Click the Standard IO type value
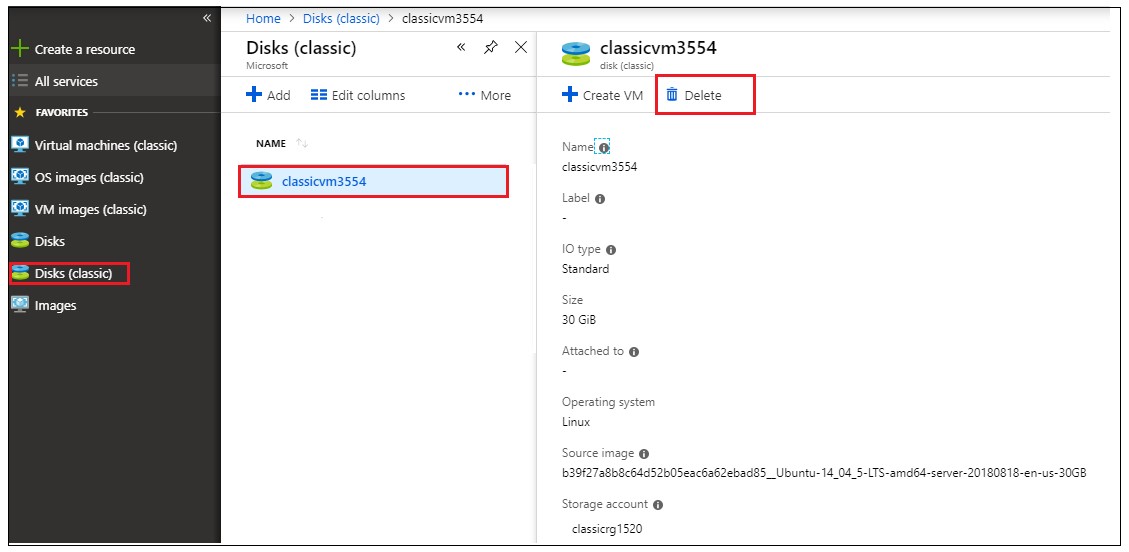 (x=585, y=269)
